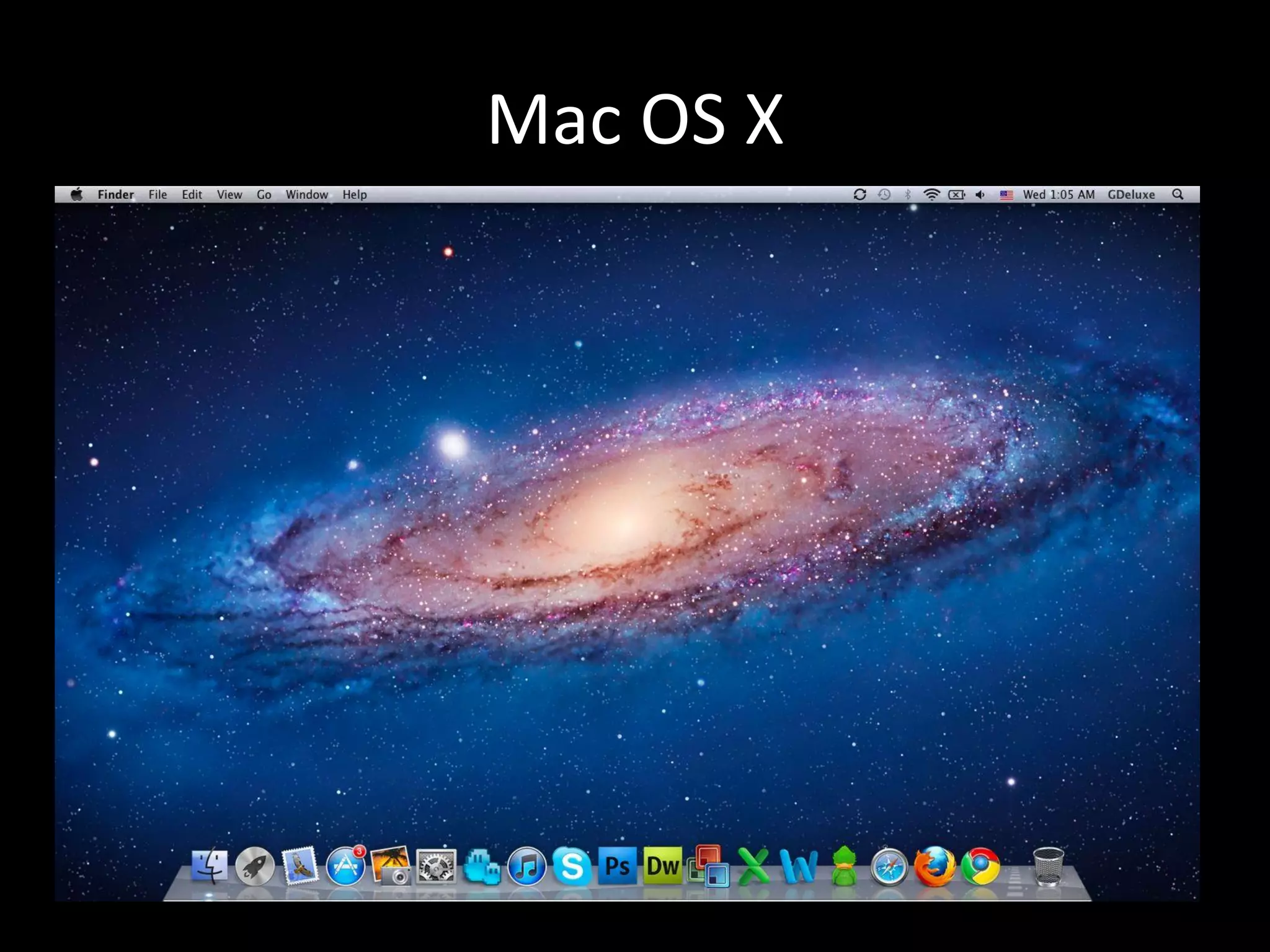Launch Dreamweaver from the Dock
The image size is (1270, 952).
662,866
